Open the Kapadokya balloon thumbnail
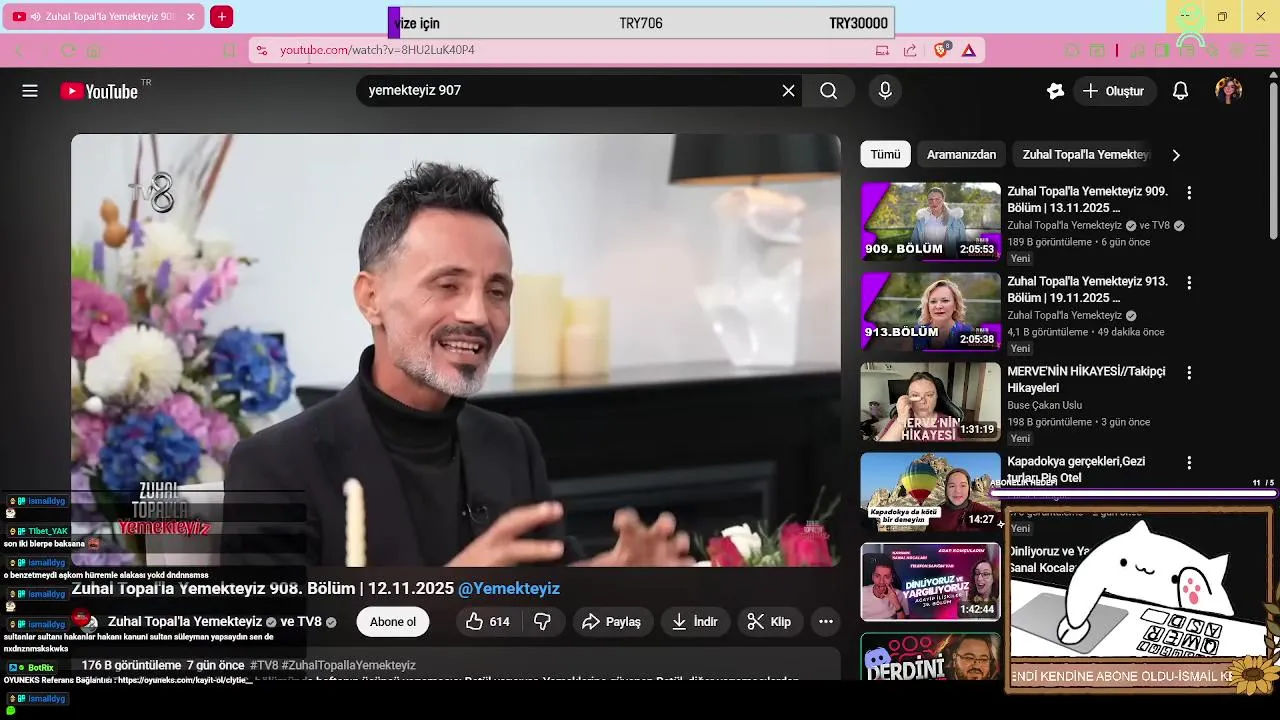The width and height of the screenshot is (1280, 720). [x=931, y=492]
